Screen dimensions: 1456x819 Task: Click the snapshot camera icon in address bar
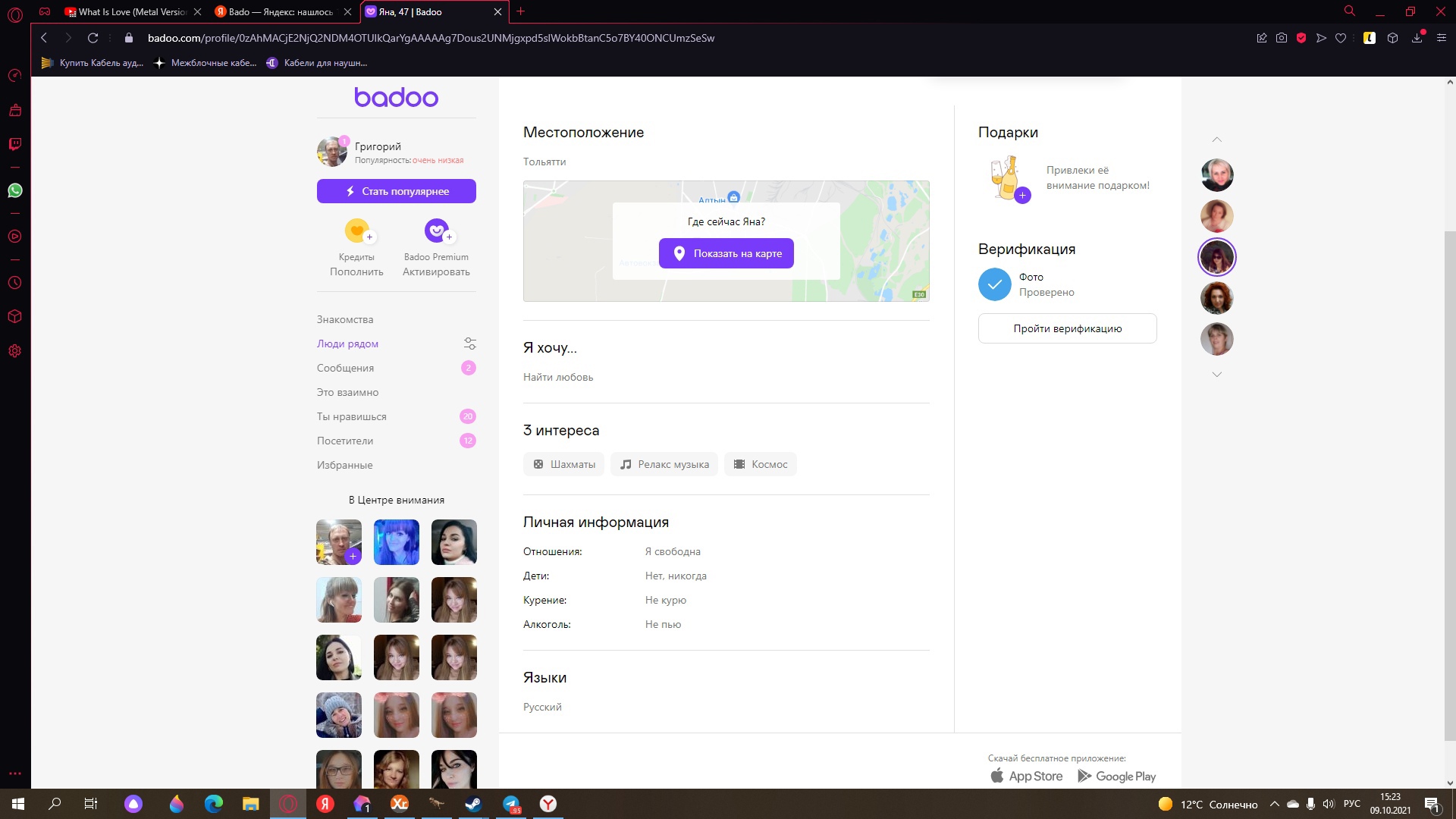1282,38
